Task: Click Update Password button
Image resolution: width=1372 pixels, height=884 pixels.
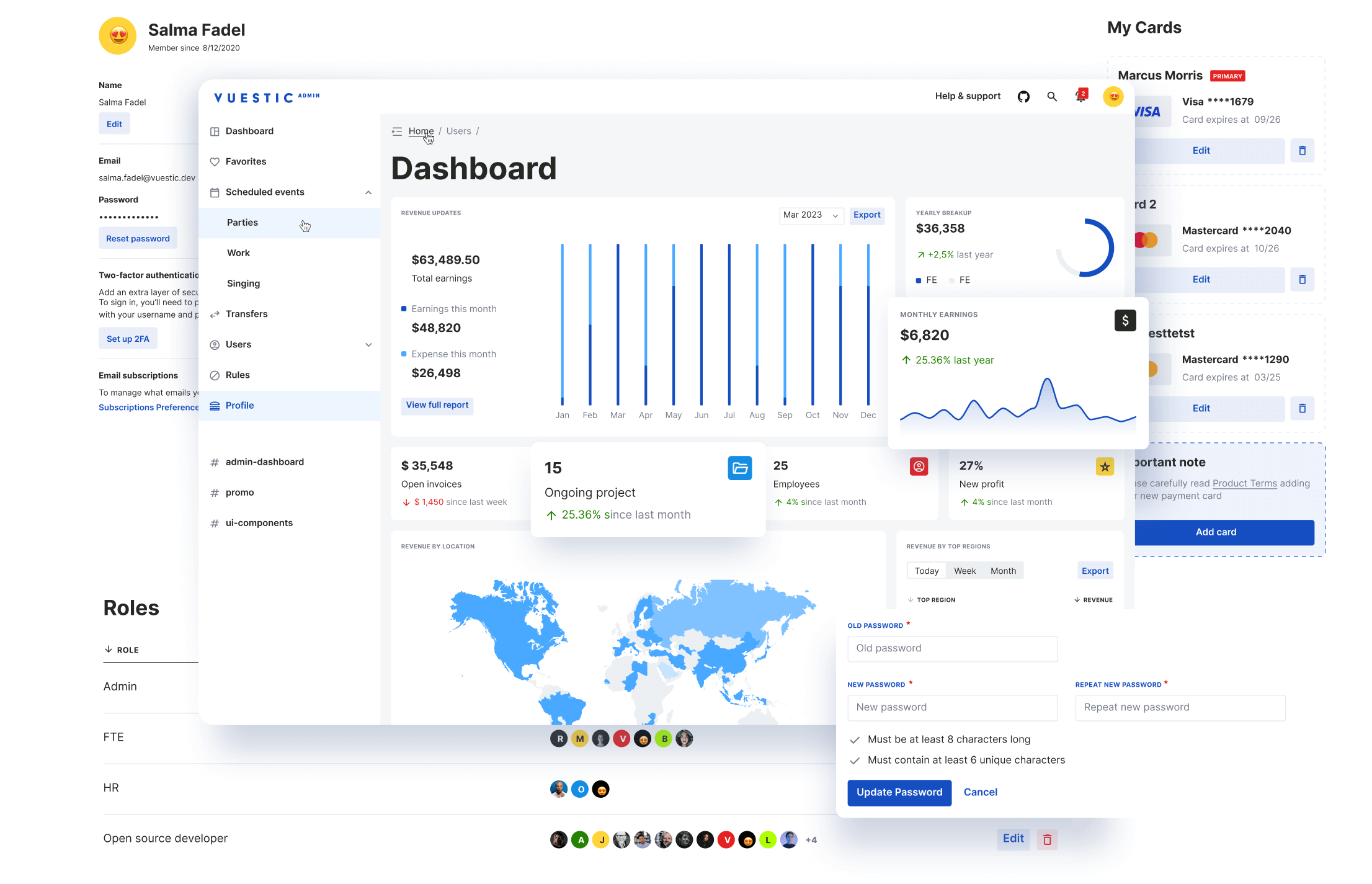Action: tap(897, 791)
